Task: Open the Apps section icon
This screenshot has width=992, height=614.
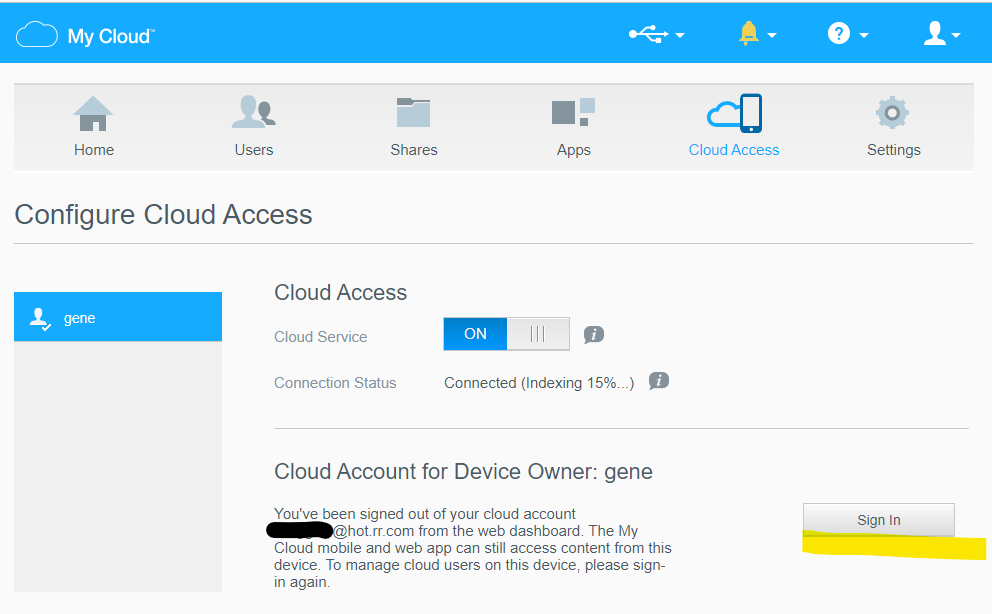Action: pyautogui.click(x=573, y=113)
